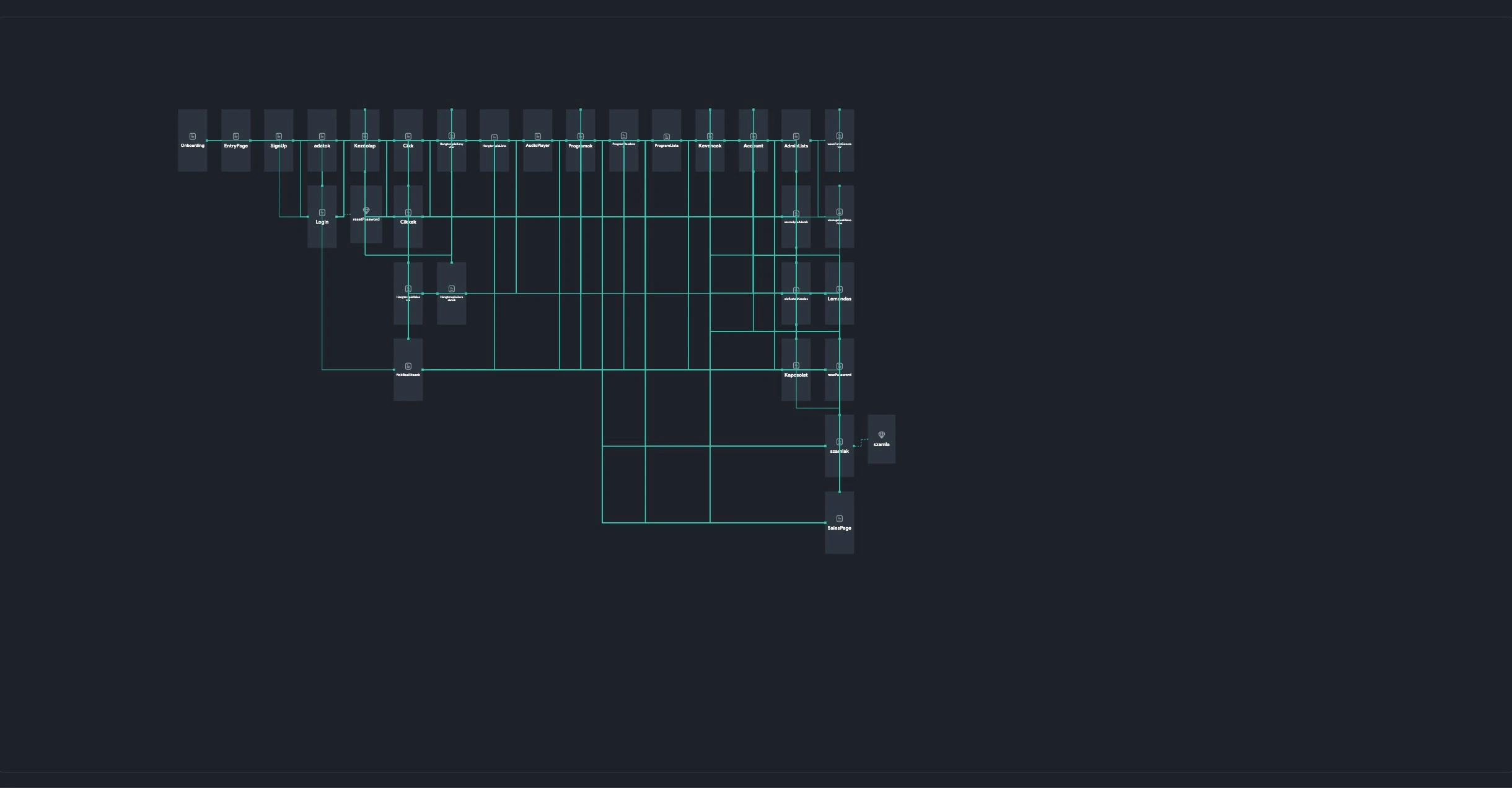The height and width of the screenshot is (788, 1512).
Task: Click the AudioPlayer page icon
Action: click(x=537, y=136)
